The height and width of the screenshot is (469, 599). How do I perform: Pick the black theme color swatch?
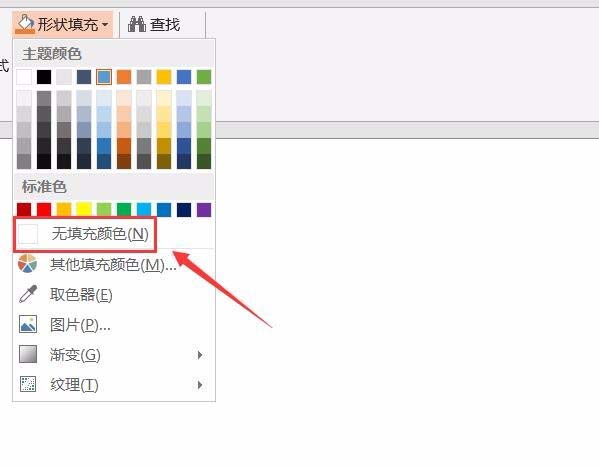44,77
